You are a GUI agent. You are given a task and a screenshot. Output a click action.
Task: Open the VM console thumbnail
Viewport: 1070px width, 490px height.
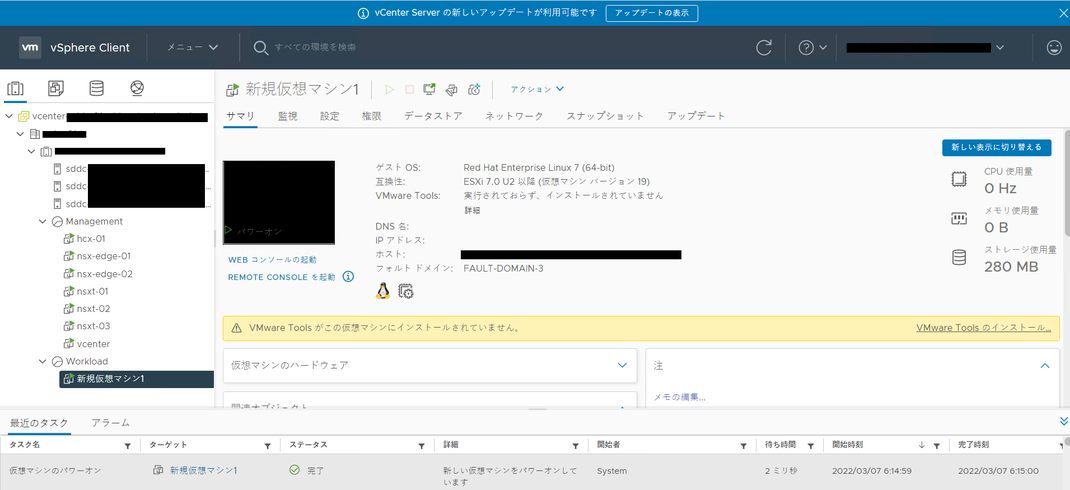click(x=279, y=203)
